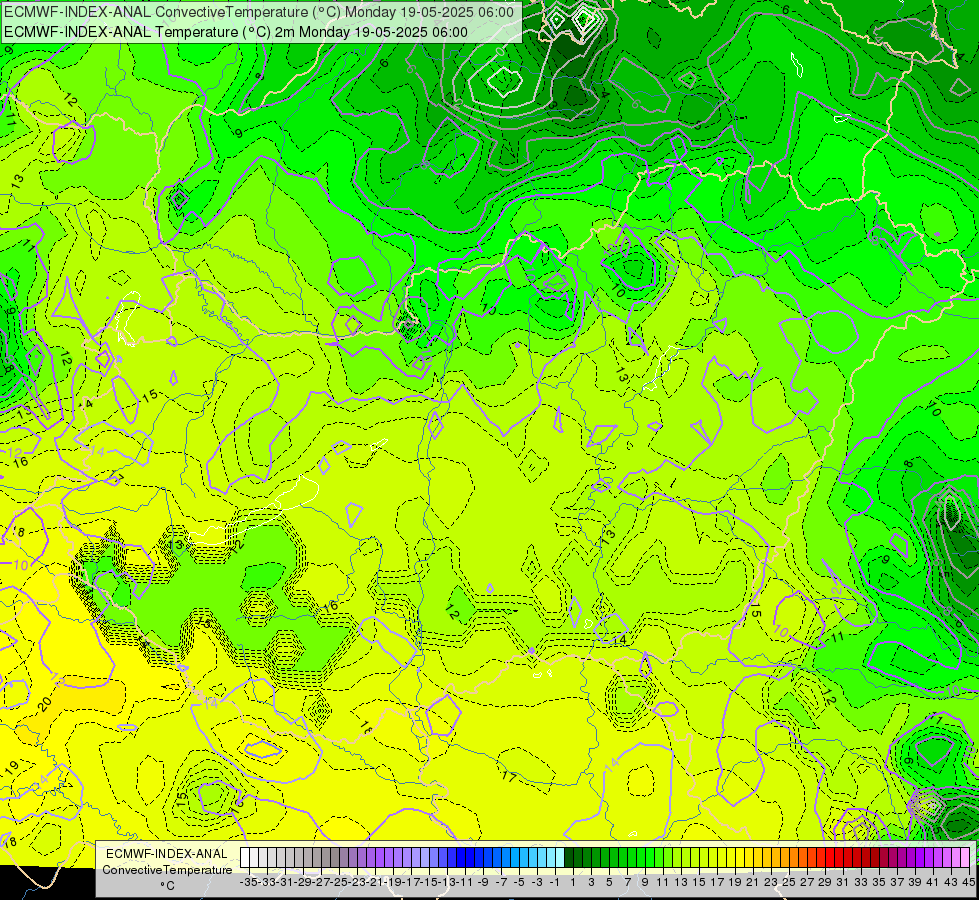Viewport: 979px width, 900px height.
Task: Click the 45 value on the legend scale
Action: click(x=968, y=883)
